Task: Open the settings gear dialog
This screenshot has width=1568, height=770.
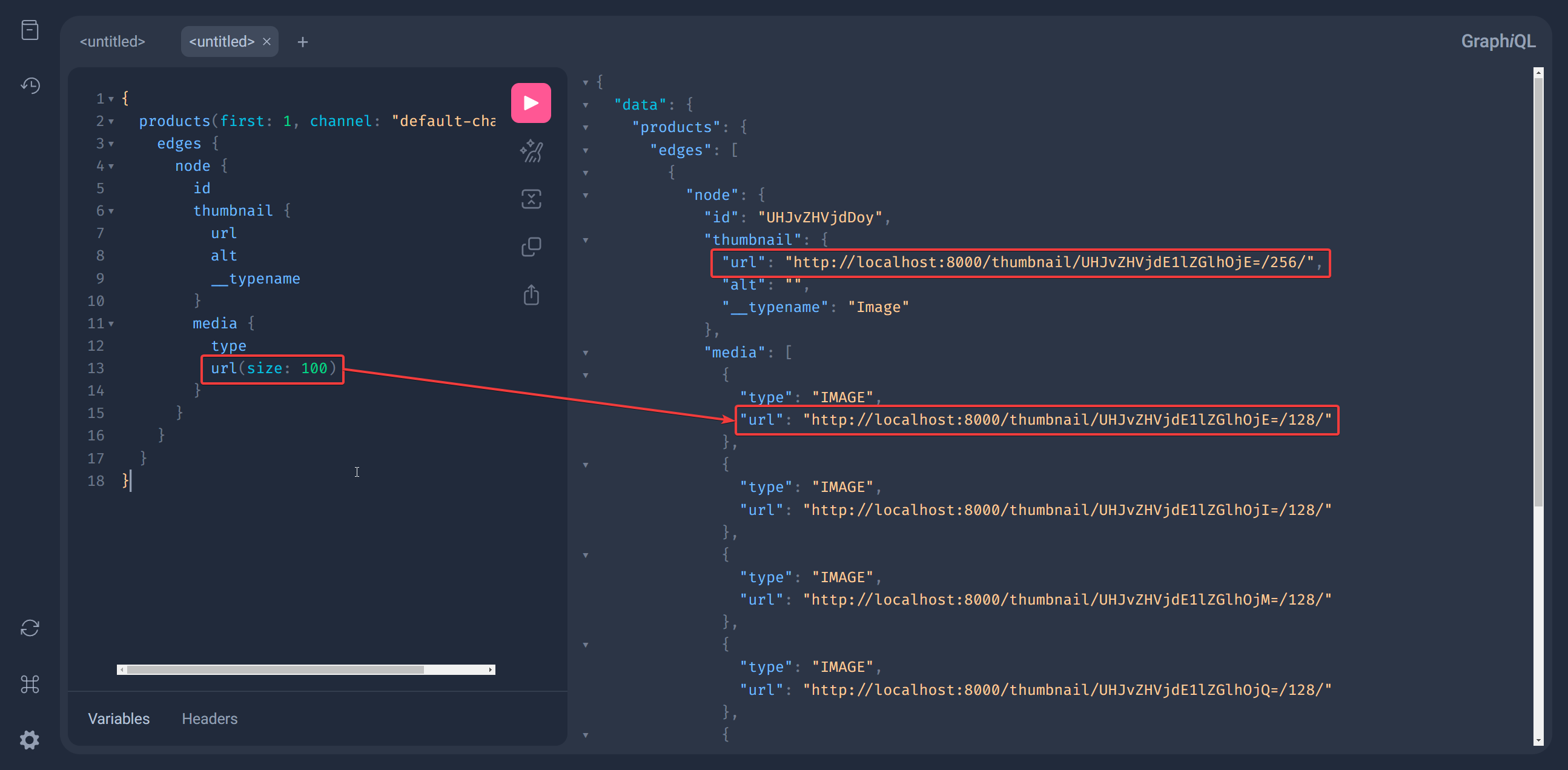Action: pyautogui.click(x=30, y=740)
